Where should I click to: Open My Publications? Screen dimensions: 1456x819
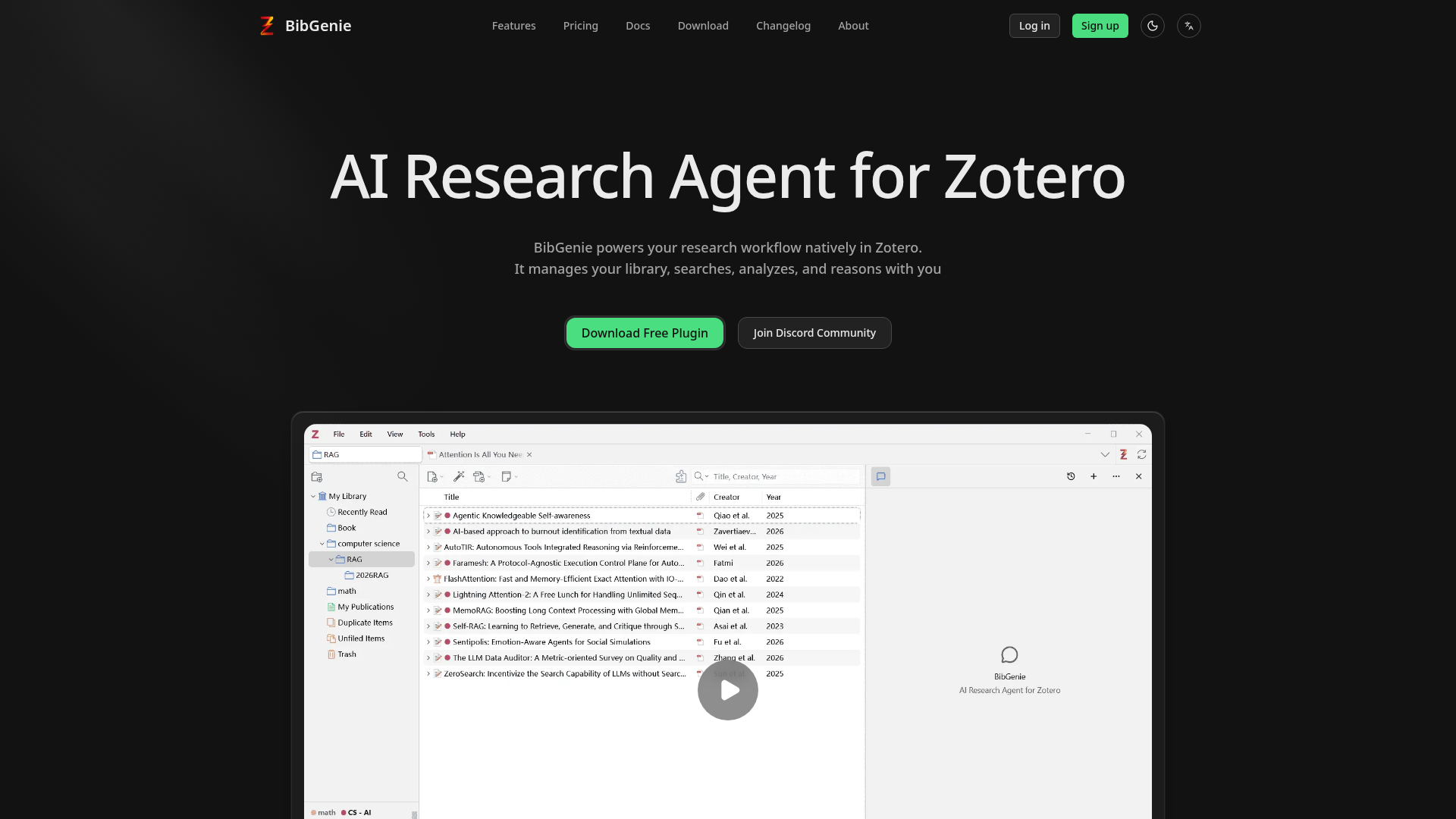(360, 607)
